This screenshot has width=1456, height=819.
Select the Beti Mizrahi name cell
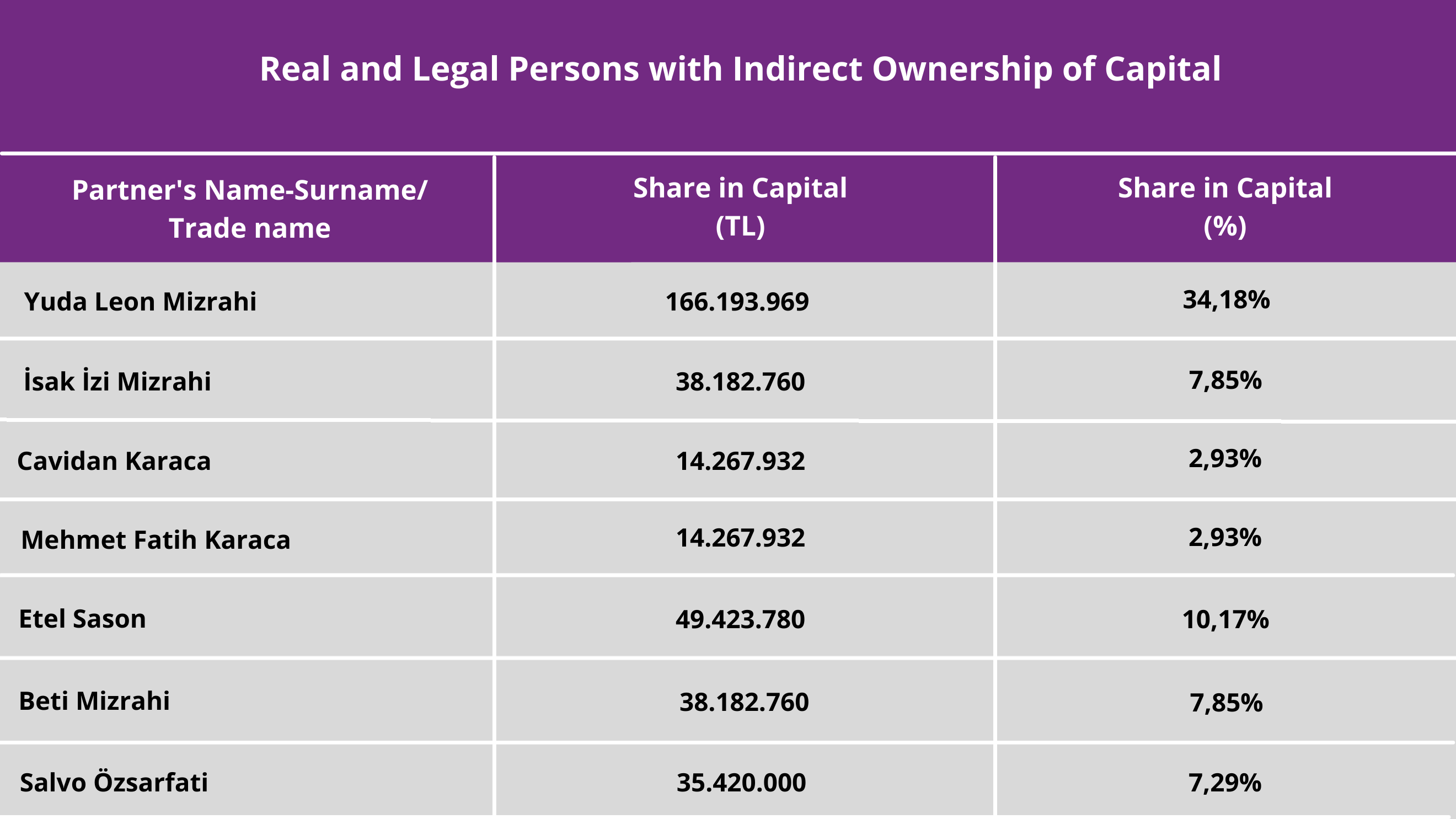(94, 700)
